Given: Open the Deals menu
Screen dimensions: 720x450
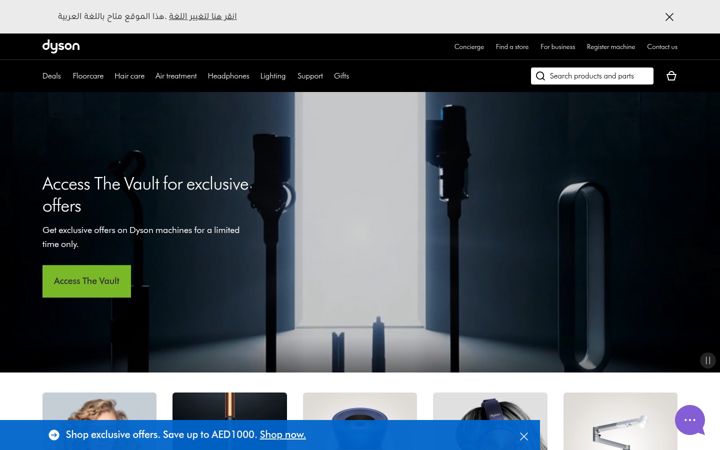Looking at the screenshot, I should pos(51,76).
